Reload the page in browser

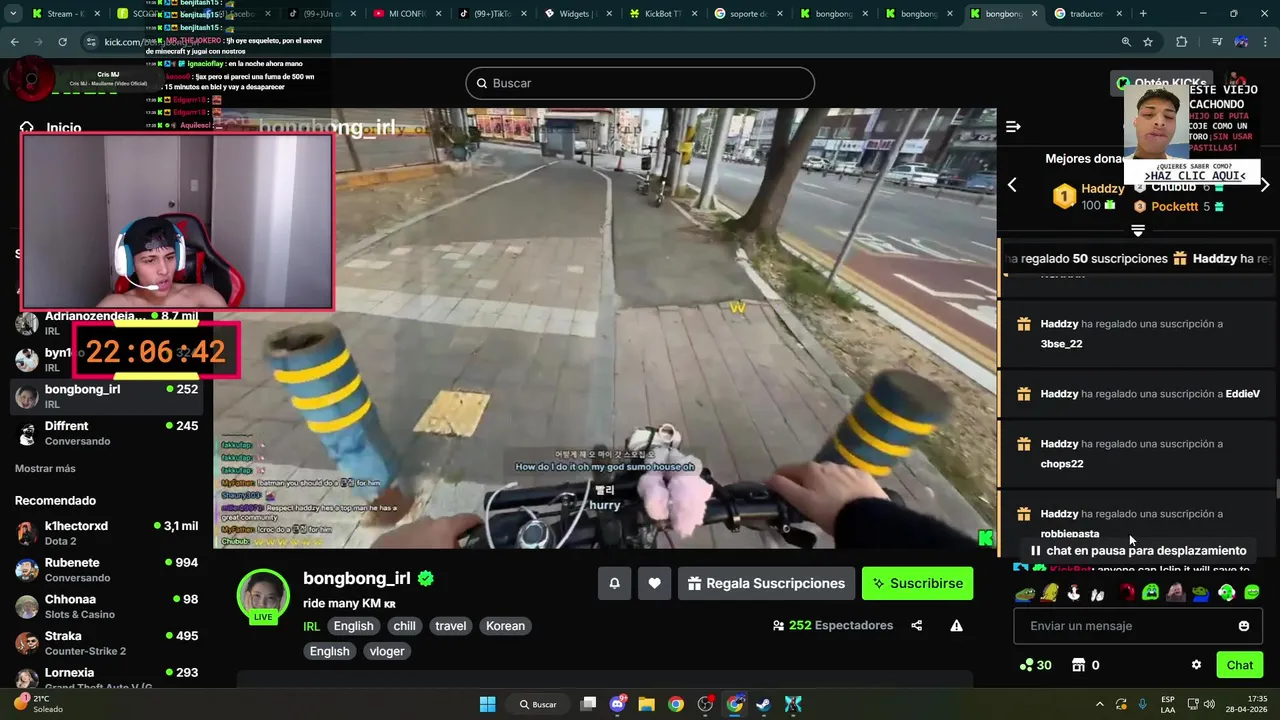click(x=62, y=42)
